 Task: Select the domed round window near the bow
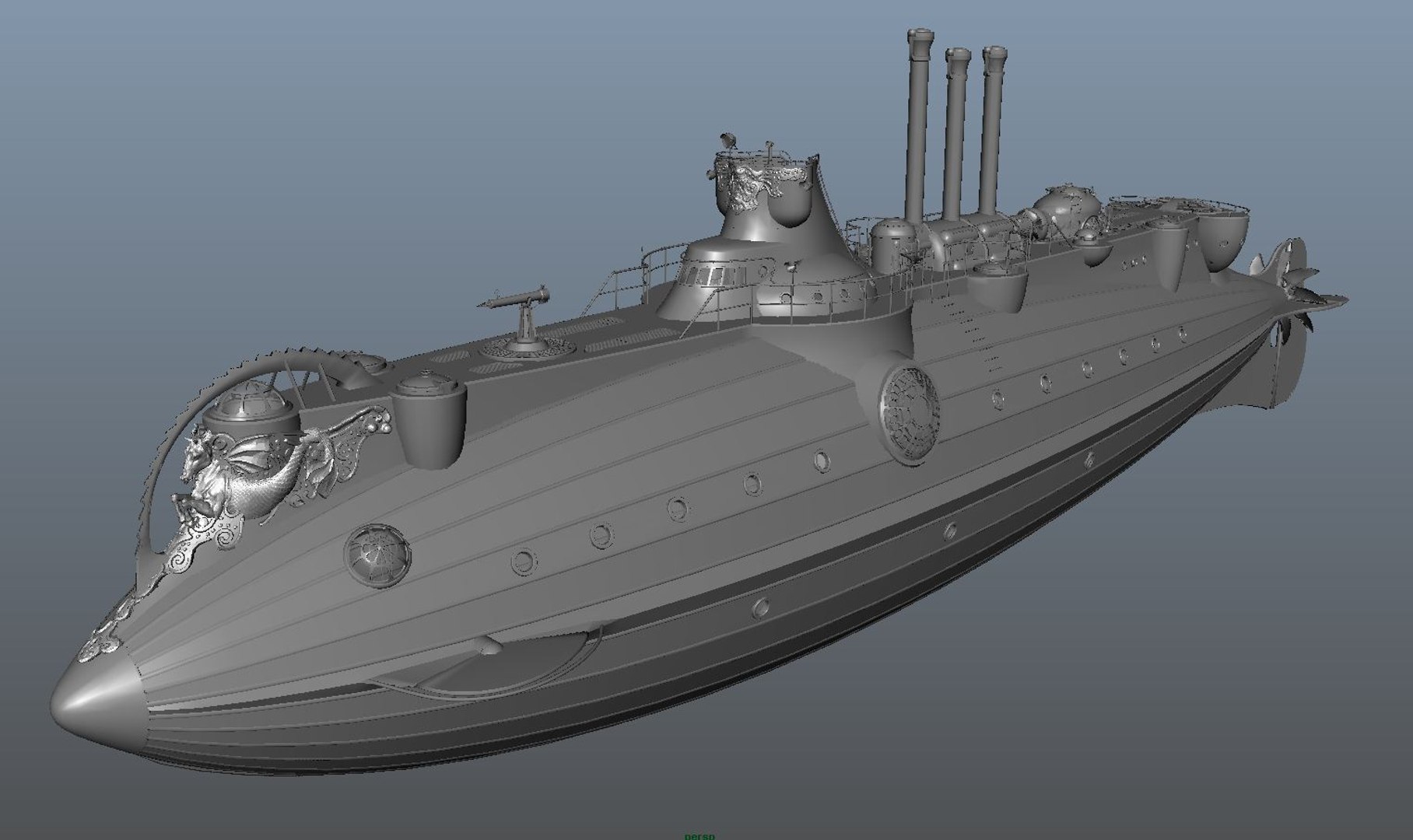[x=377, y=556]
